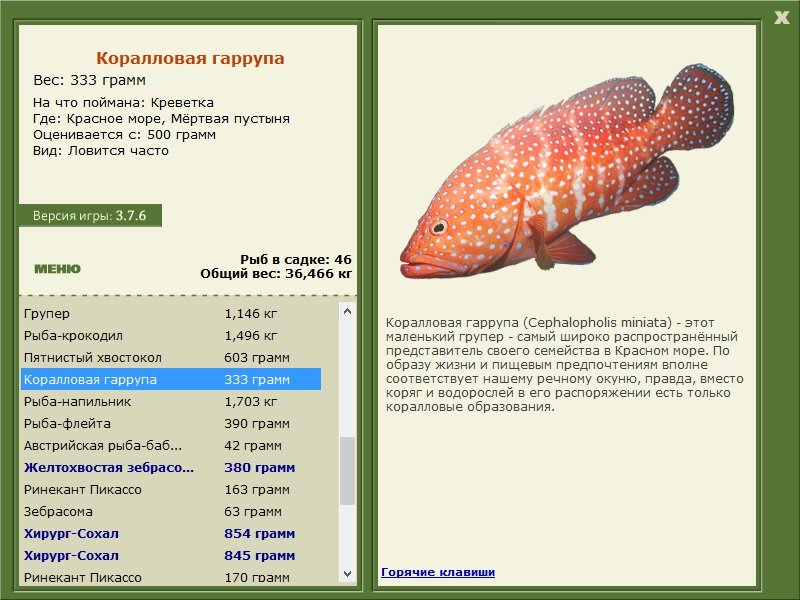Screen dimensions: 800x600
Task: Click the На что поймана: Креветка line
Action: click(x=123, y=103)
